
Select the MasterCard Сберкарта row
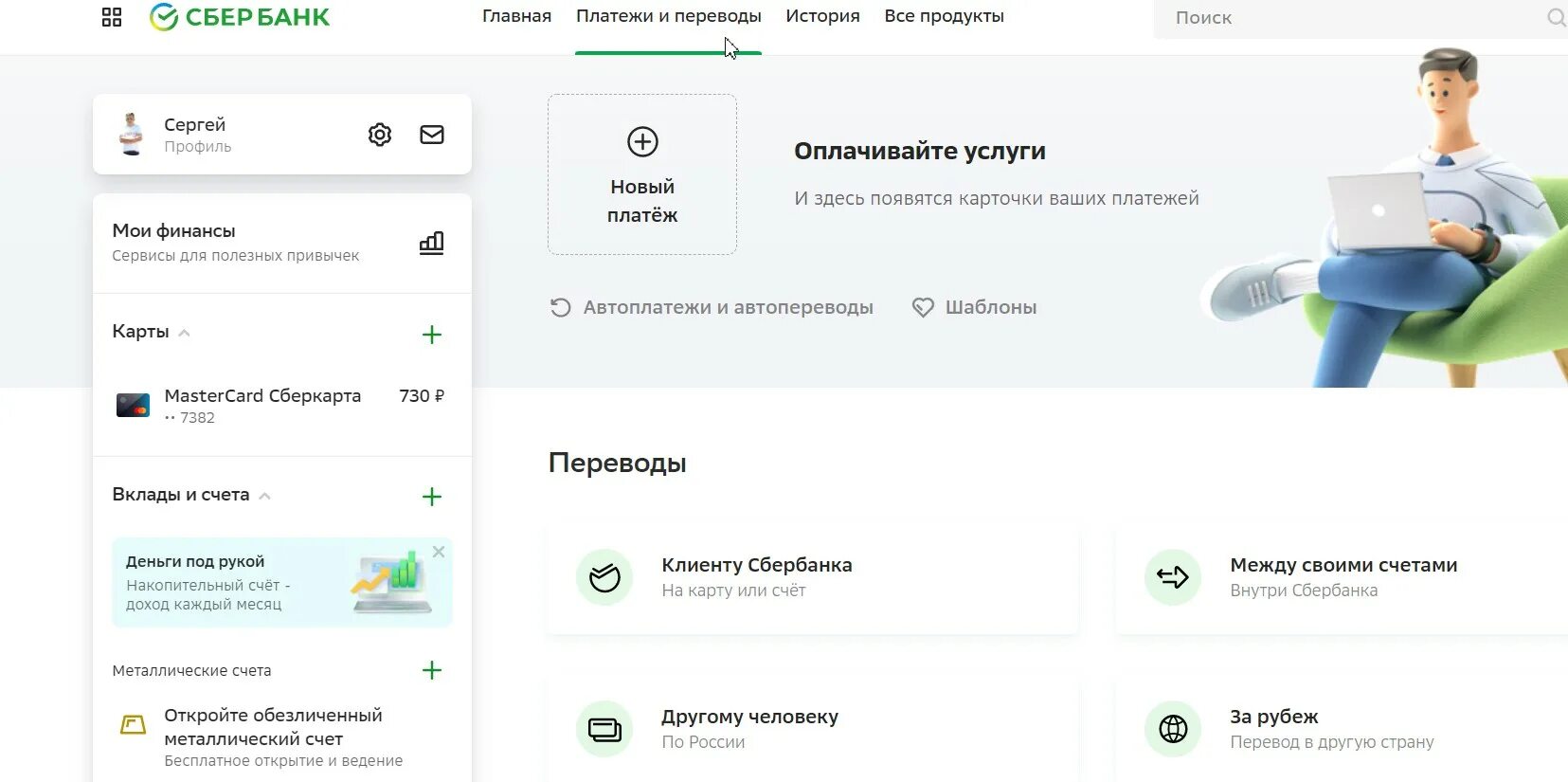point(282,406)
